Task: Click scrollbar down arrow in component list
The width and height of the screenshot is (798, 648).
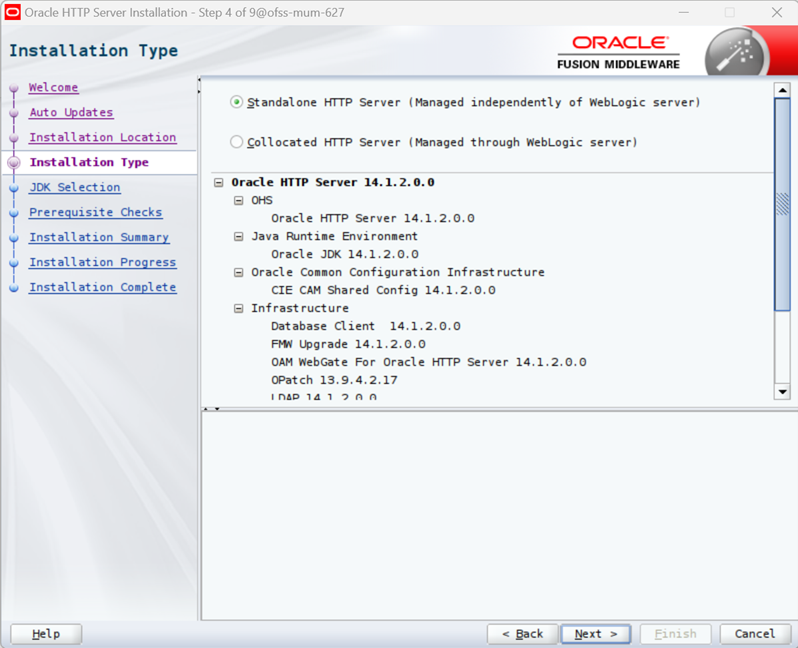Action: [782, 392]
